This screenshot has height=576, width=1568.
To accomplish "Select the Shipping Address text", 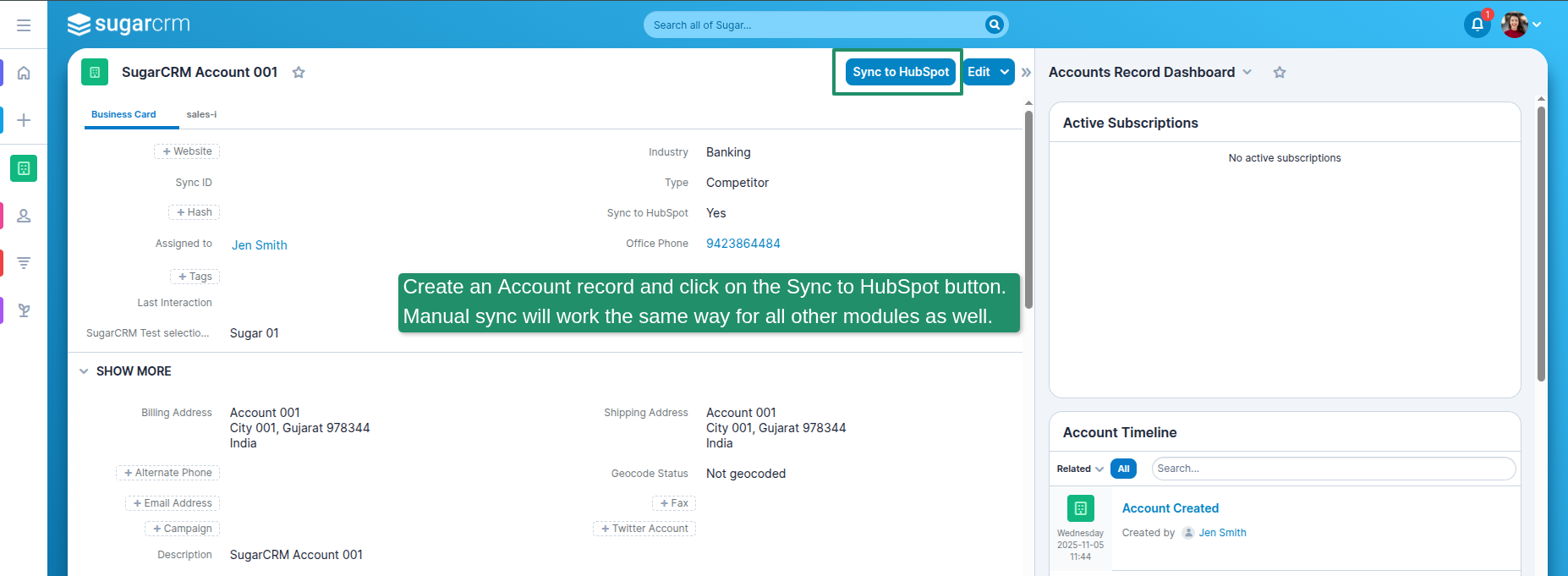I will pyautogui.click(x=776, y=428).
